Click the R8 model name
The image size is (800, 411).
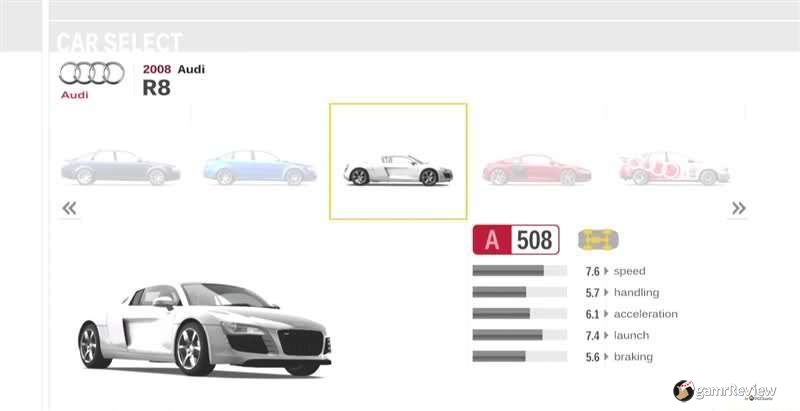156,88
